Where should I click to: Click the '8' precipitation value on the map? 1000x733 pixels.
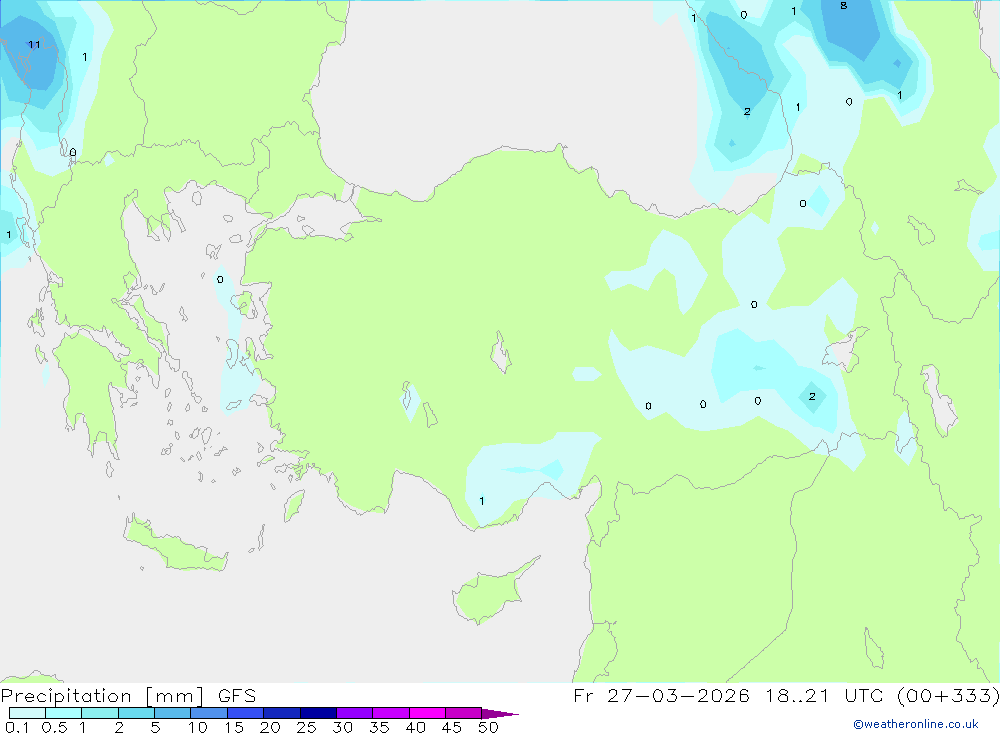(844, 6)
